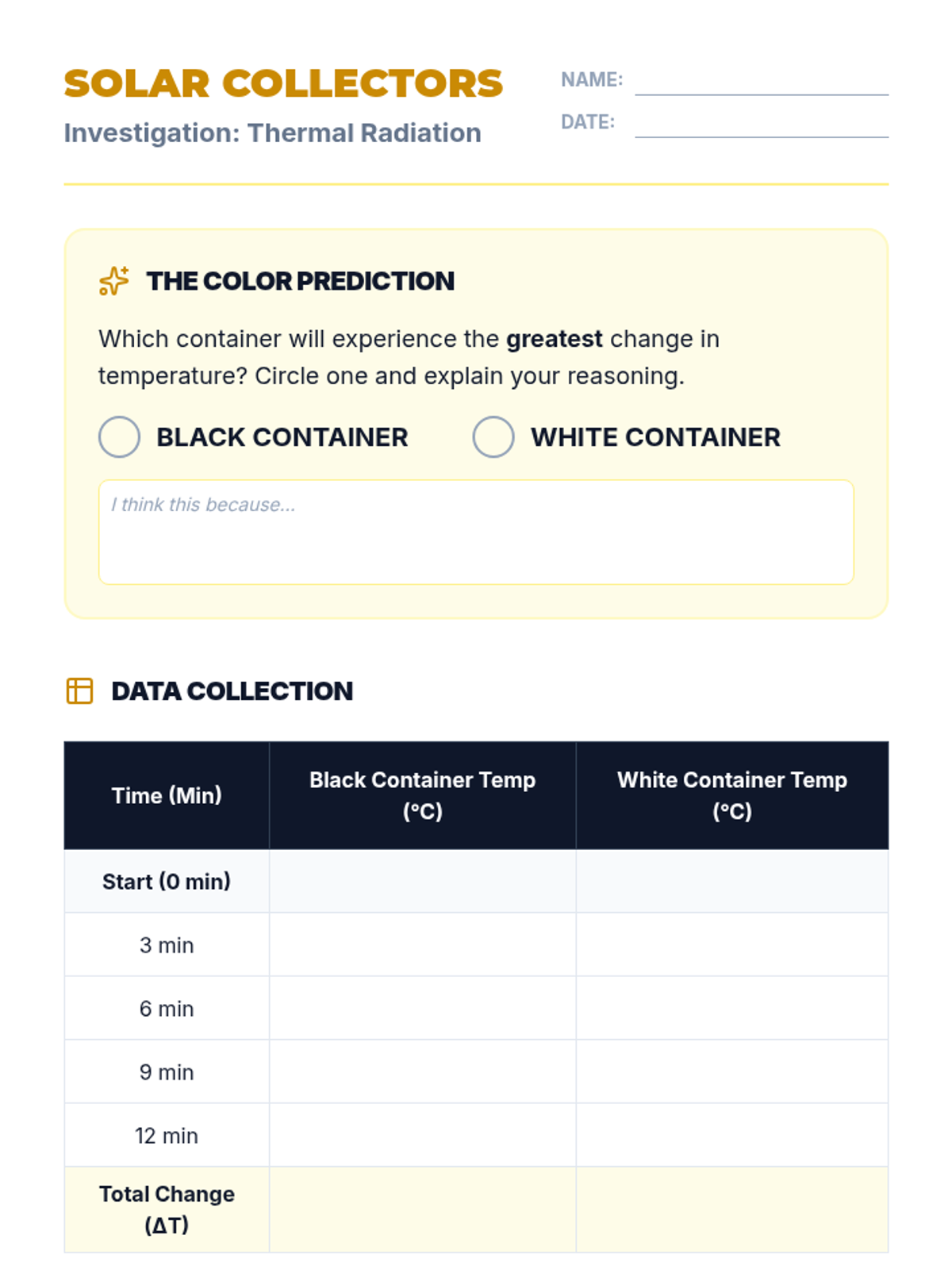Click the White Container Total Change cell
The width and height of the screenshot is (952, 1270).
(x=731, y=1209)
